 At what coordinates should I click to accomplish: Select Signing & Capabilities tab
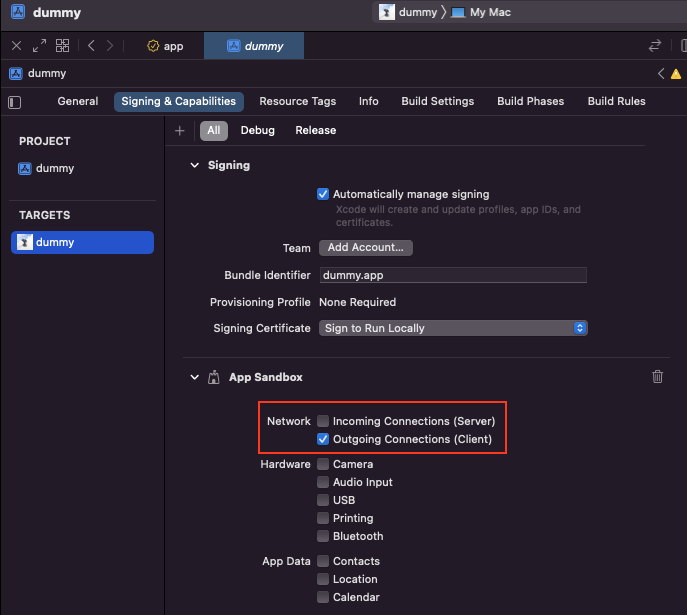[x=179, y=102]
